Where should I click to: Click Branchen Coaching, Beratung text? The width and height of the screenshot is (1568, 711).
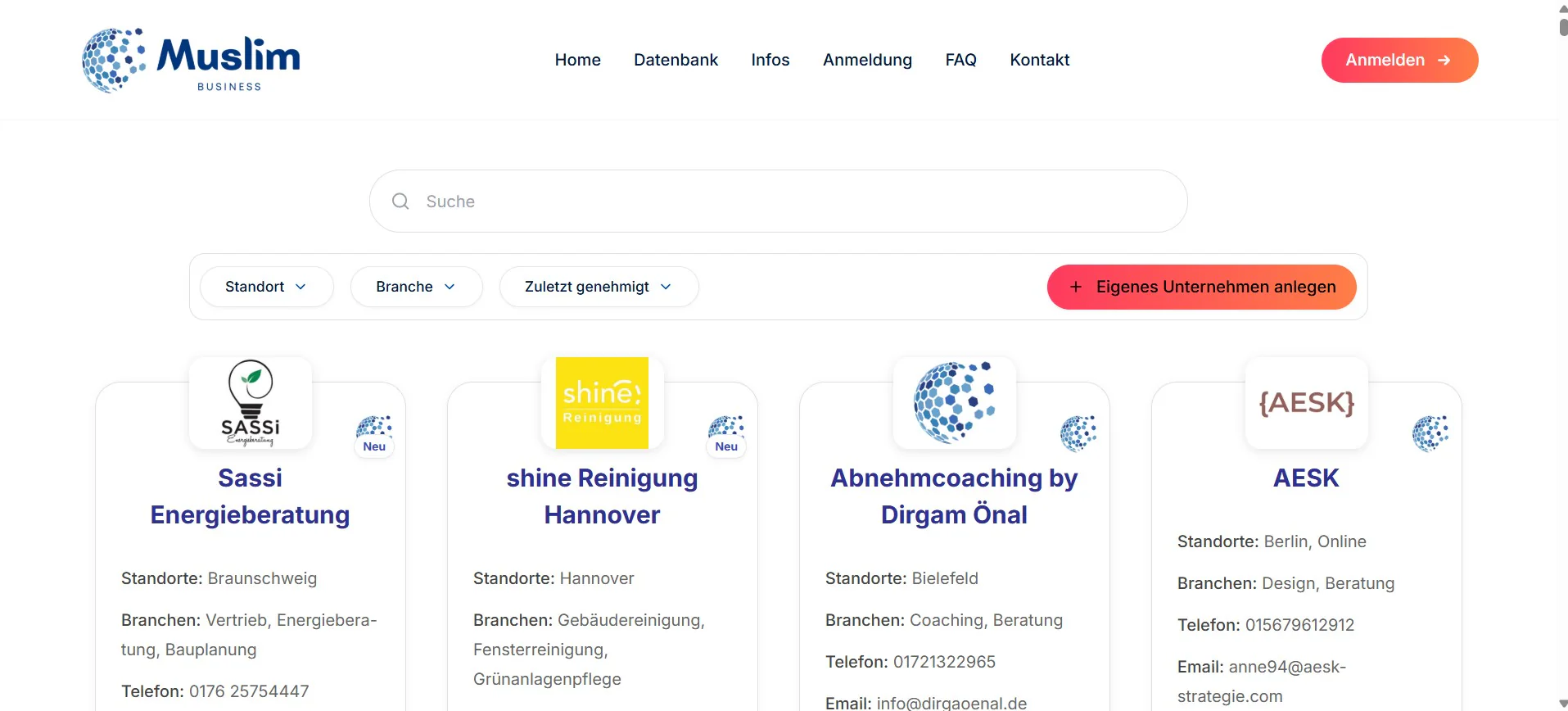944,620
